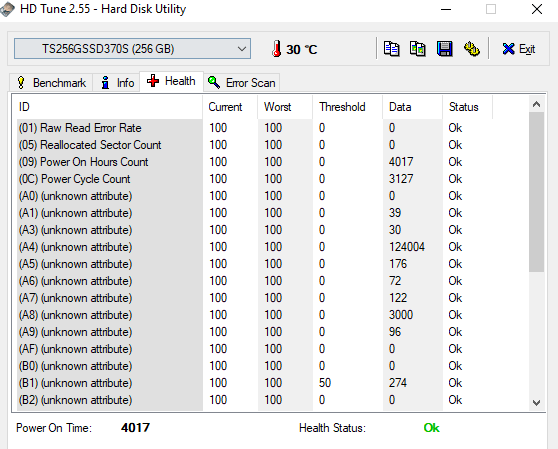This screenshot has width=558, height=449.
Task: Open the Error Scan tab
Action: coord(242,83)
